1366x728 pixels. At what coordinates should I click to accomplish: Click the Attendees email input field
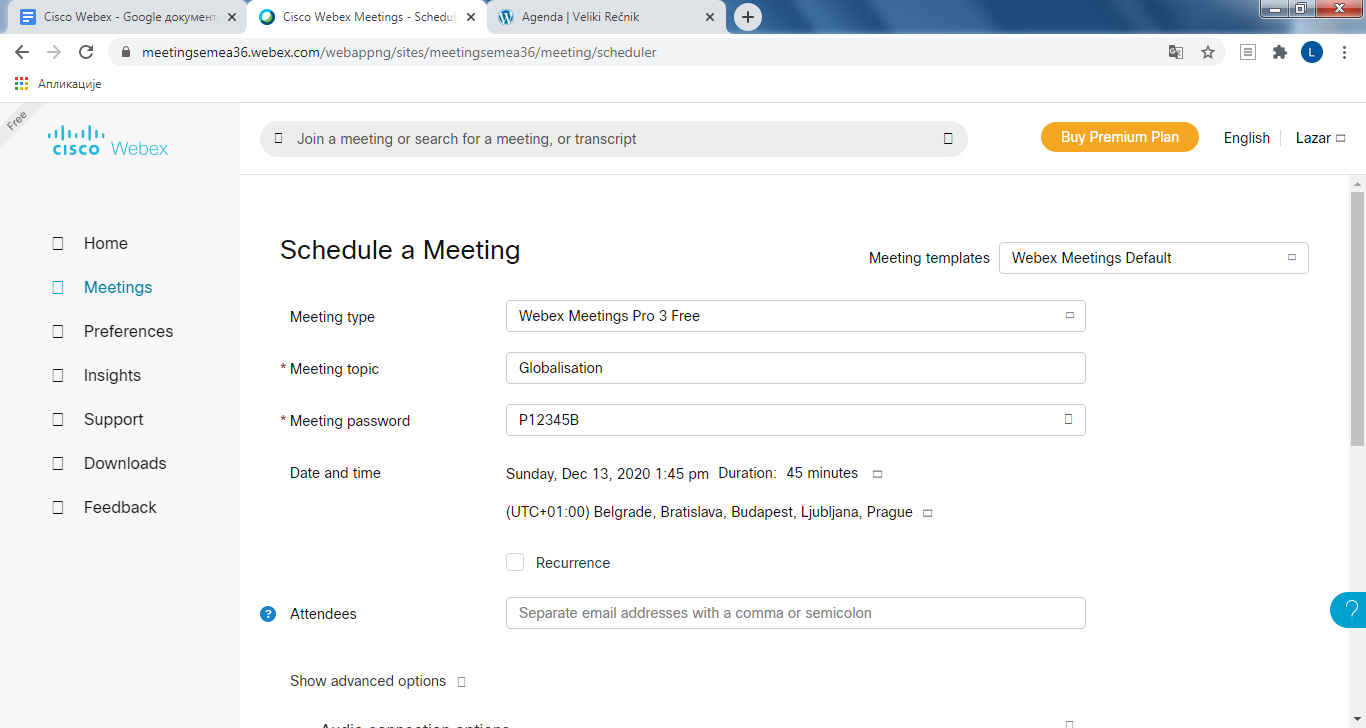(x=796, y=613)
